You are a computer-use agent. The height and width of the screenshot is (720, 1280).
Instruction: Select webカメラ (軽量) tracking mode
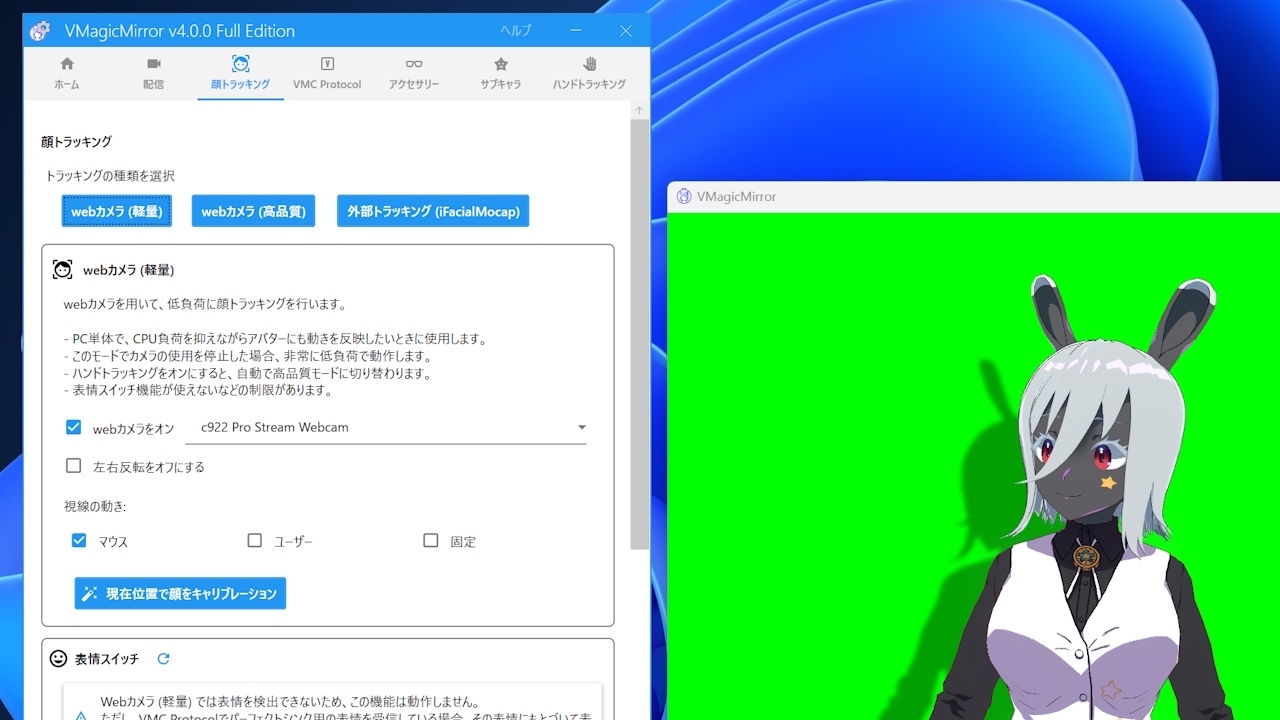tap(117, 211)
